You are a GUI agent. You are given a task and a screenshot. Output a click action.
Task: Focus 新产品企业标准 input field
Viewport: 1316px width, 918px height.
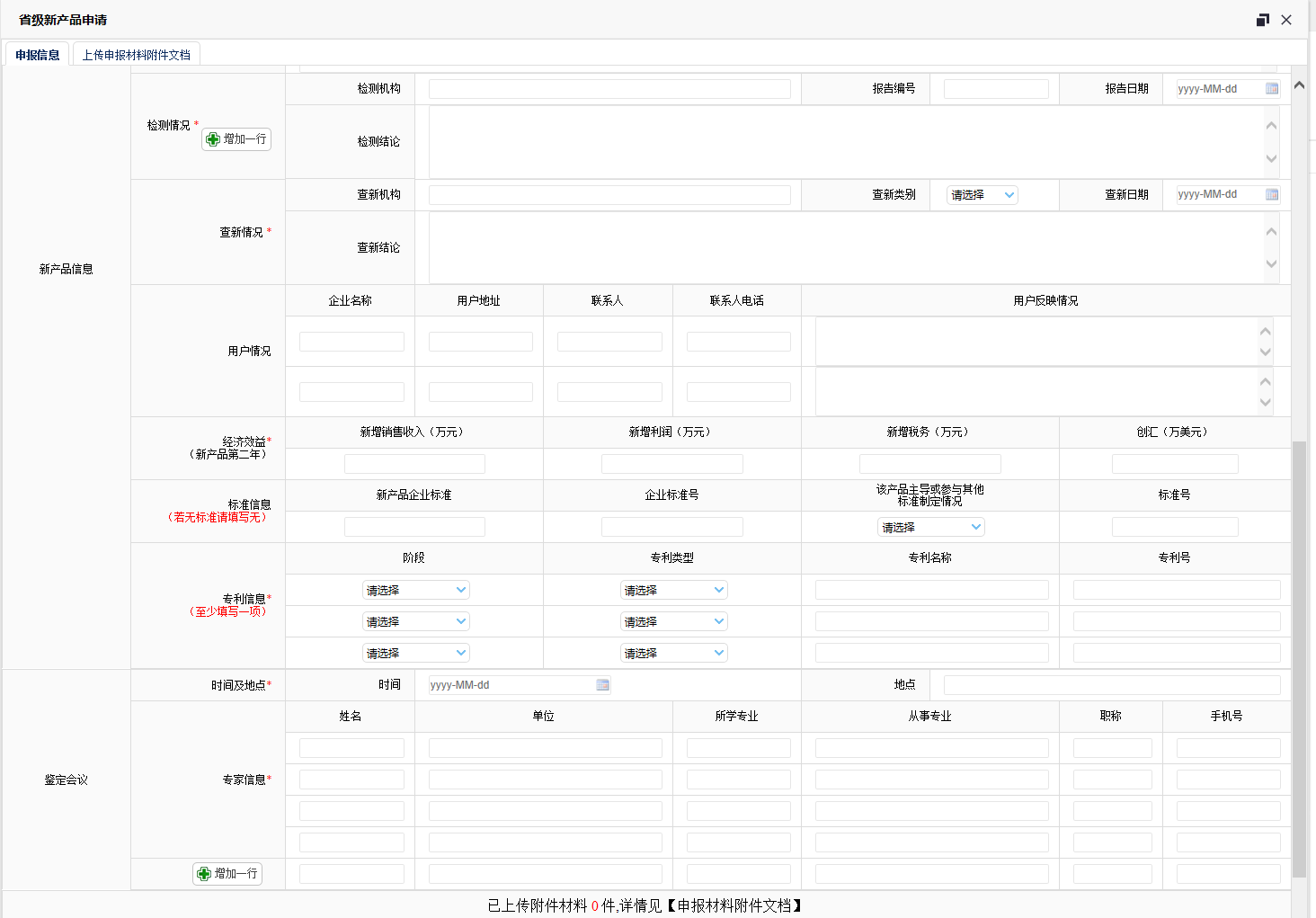(414, 527)
